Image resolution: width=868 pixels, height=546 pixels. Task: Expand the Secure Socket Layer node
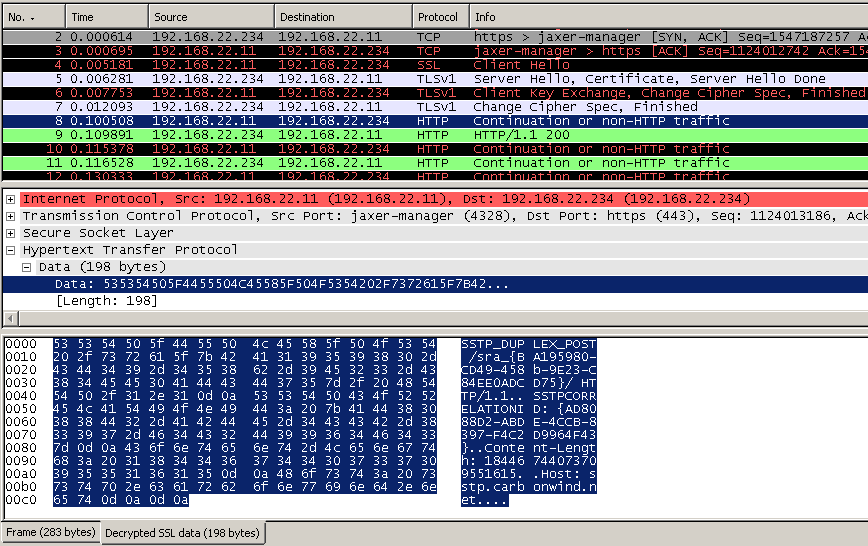(x=10, y=233)
